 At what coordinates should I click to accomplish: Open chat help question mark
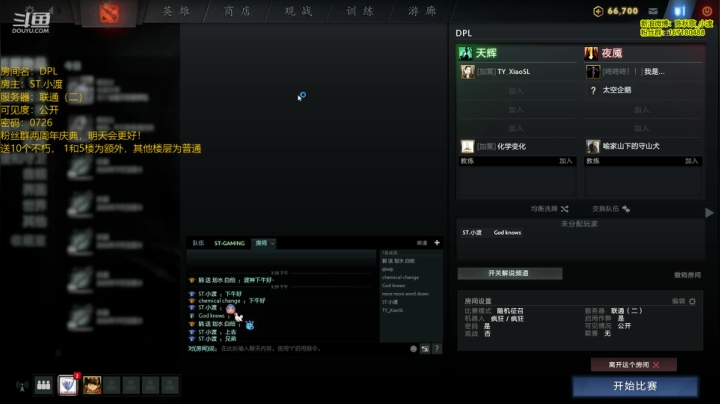click(x=437, y=349)
